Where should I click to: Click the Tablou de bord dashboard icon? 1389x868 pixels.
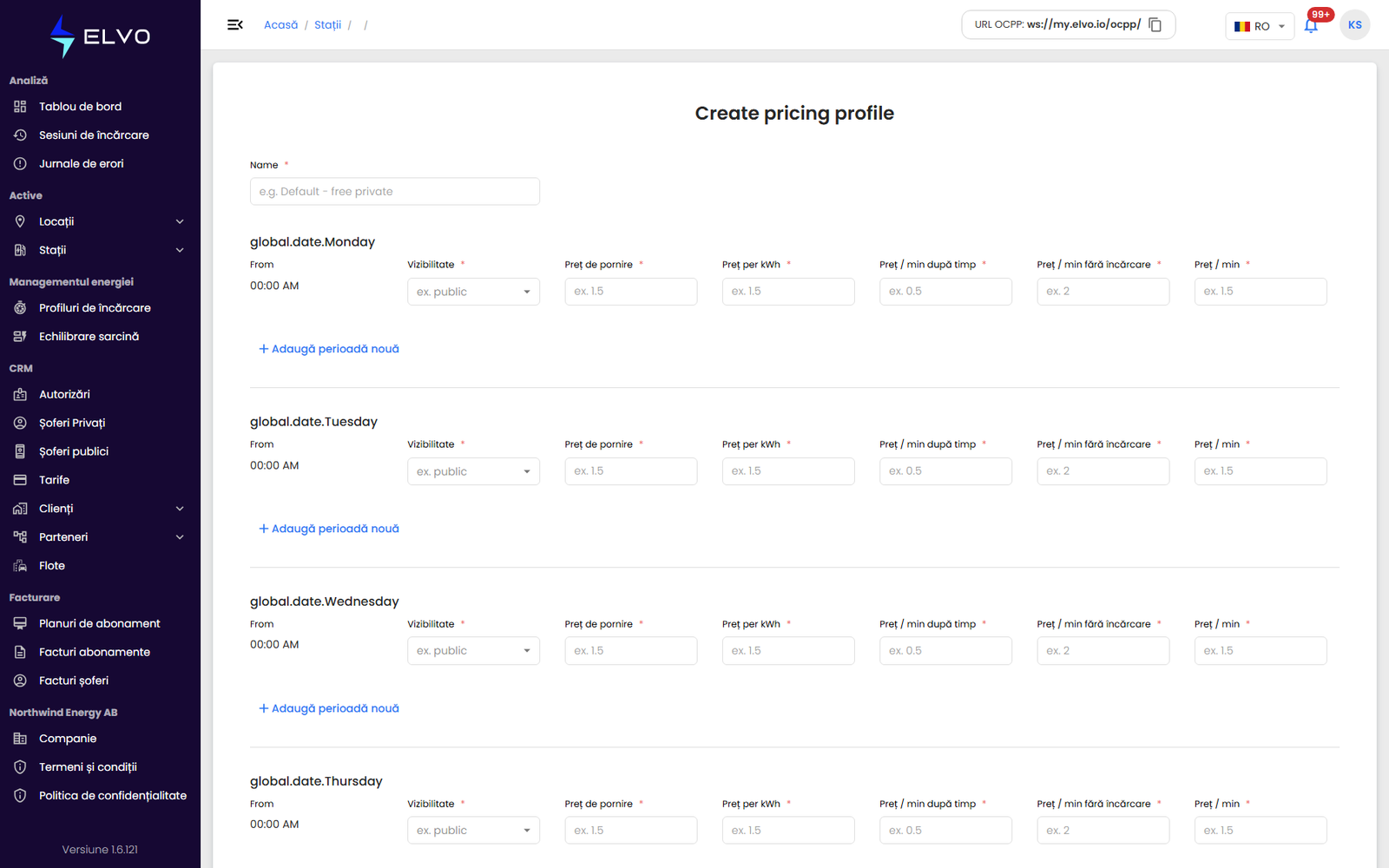click(x=20, y=107)
